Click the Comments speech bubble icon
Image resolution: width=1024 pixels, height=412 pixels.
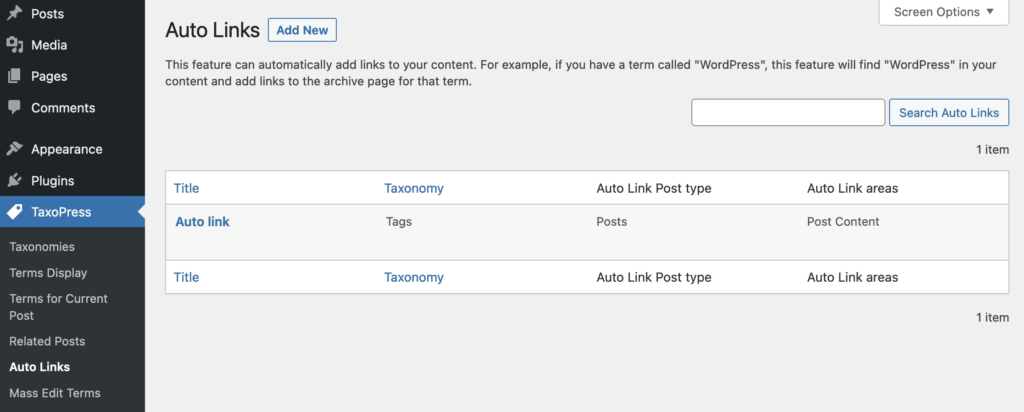click(x=14, y=108)
